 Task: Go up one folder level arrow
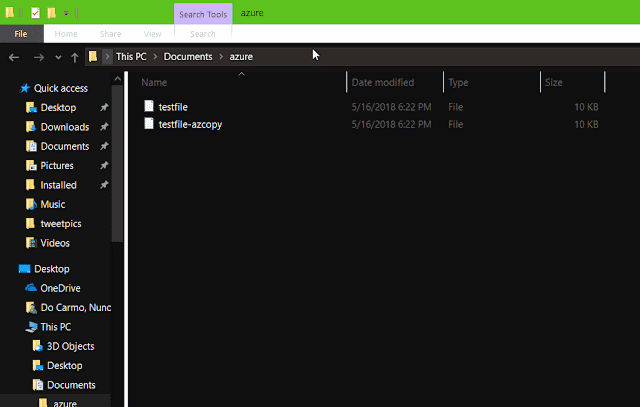[74, 57]
